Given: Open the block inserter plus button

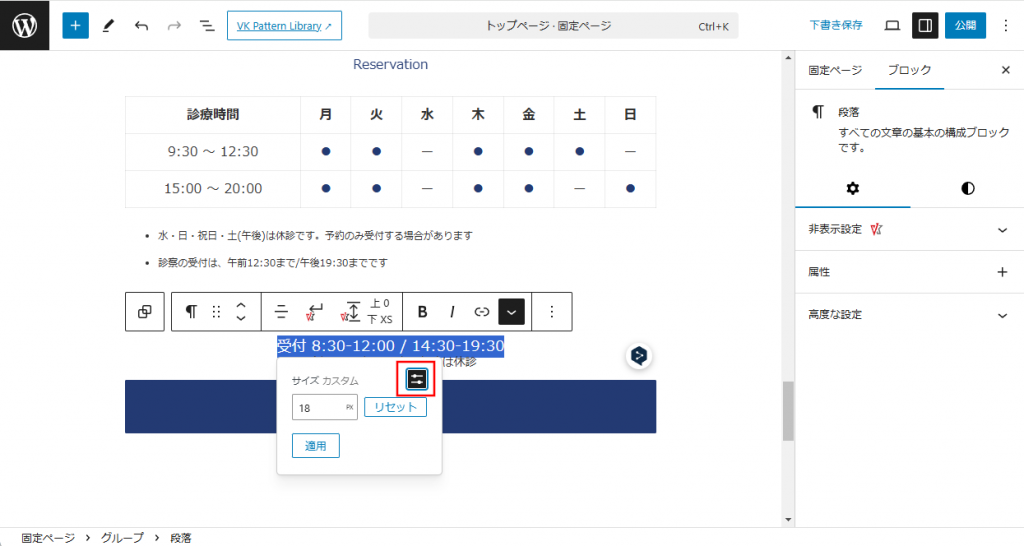Looking at the screenshot, I should [75, 25].
